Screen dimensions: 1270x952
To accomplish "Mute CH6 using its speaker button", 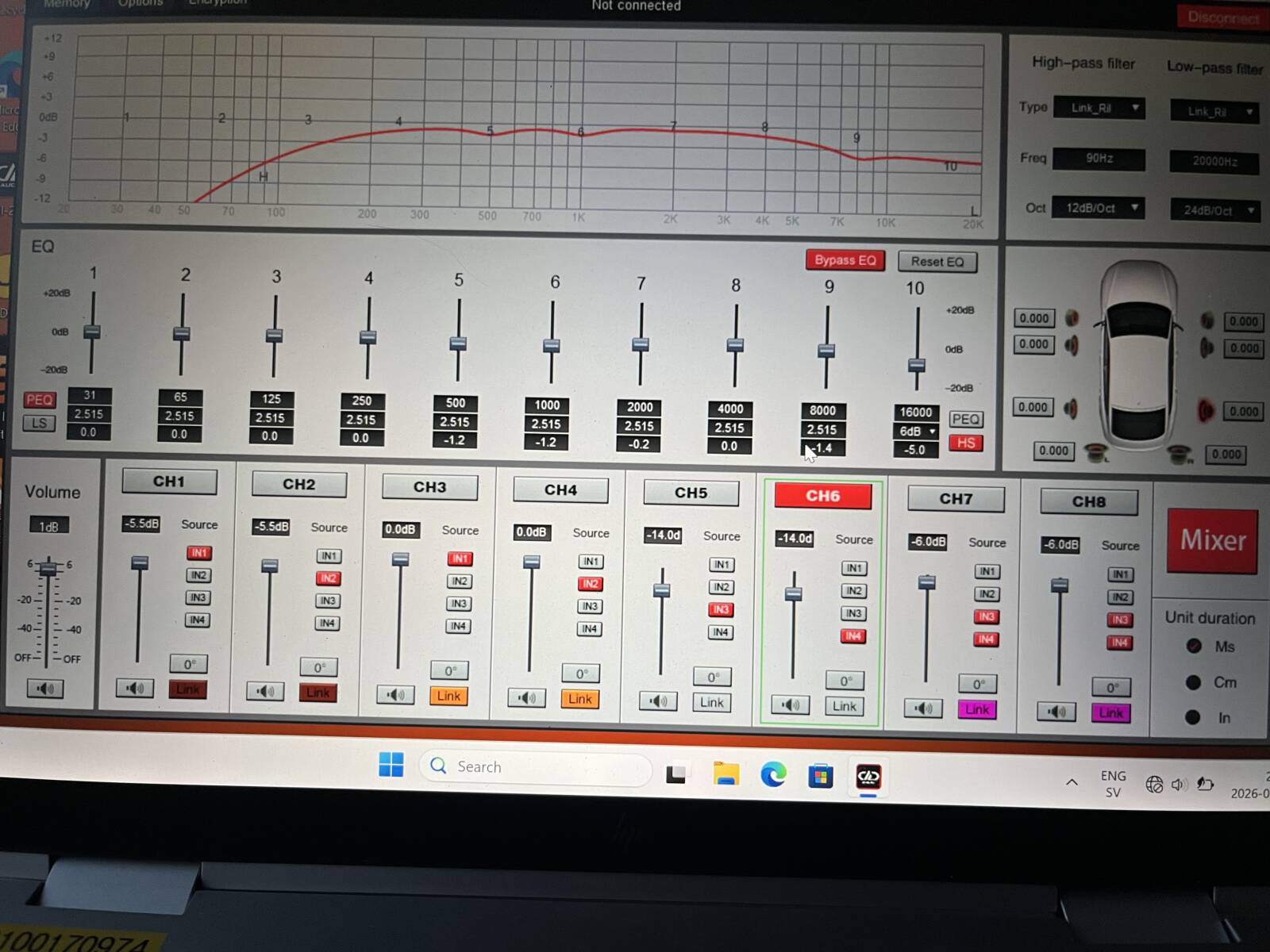I will pyautogui.click(x=791, y=704).
